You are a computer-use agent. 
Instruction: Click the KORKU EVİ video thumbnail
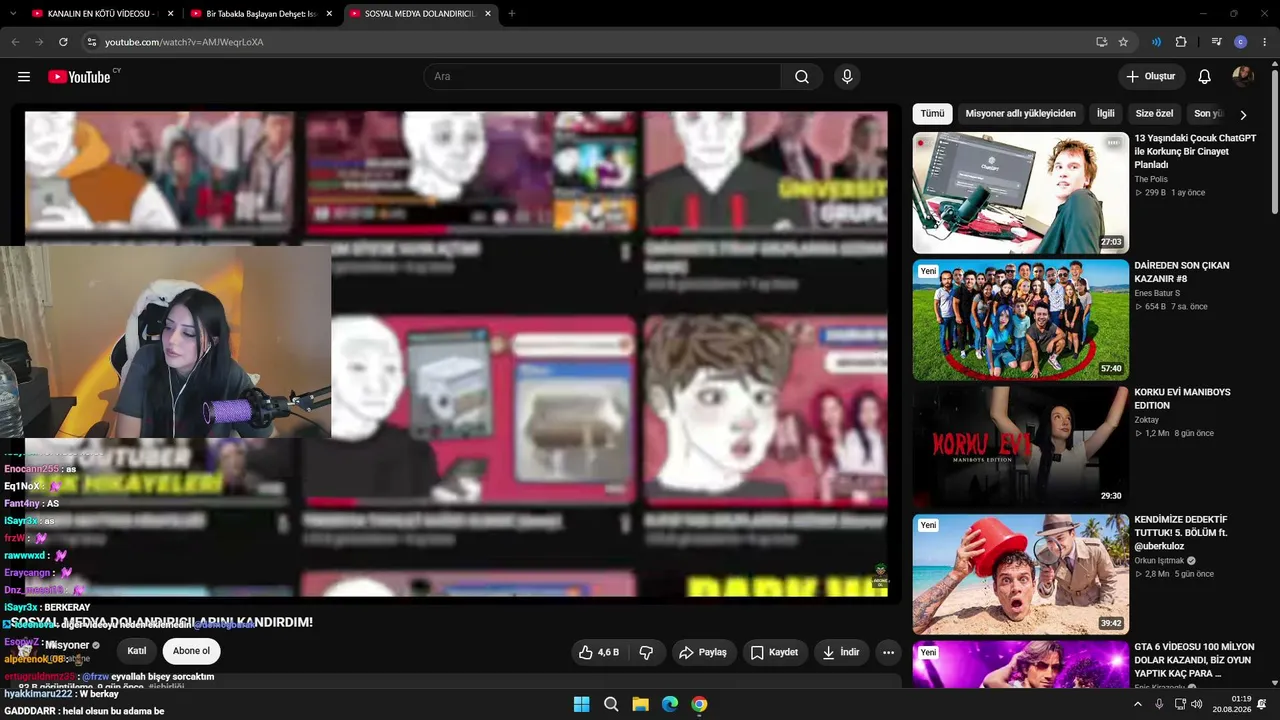pos(1021,447)
